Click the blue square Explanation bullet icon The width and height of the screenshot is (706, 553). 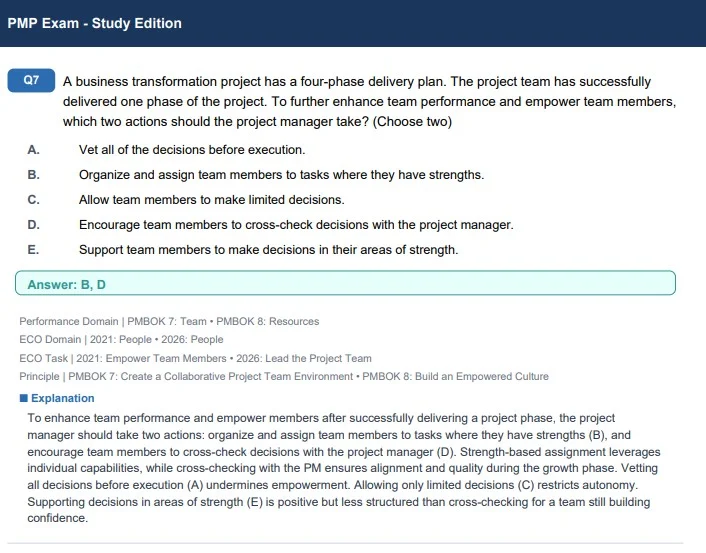pos(23,398)
